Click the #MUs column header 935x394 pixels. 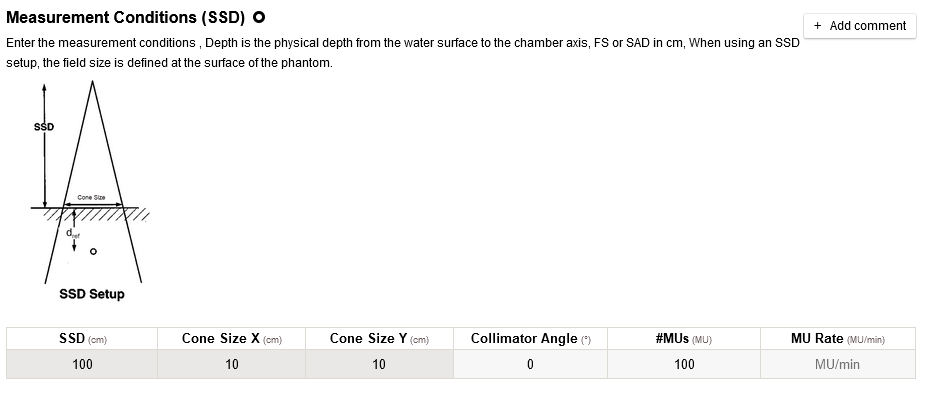pos(684,339)
